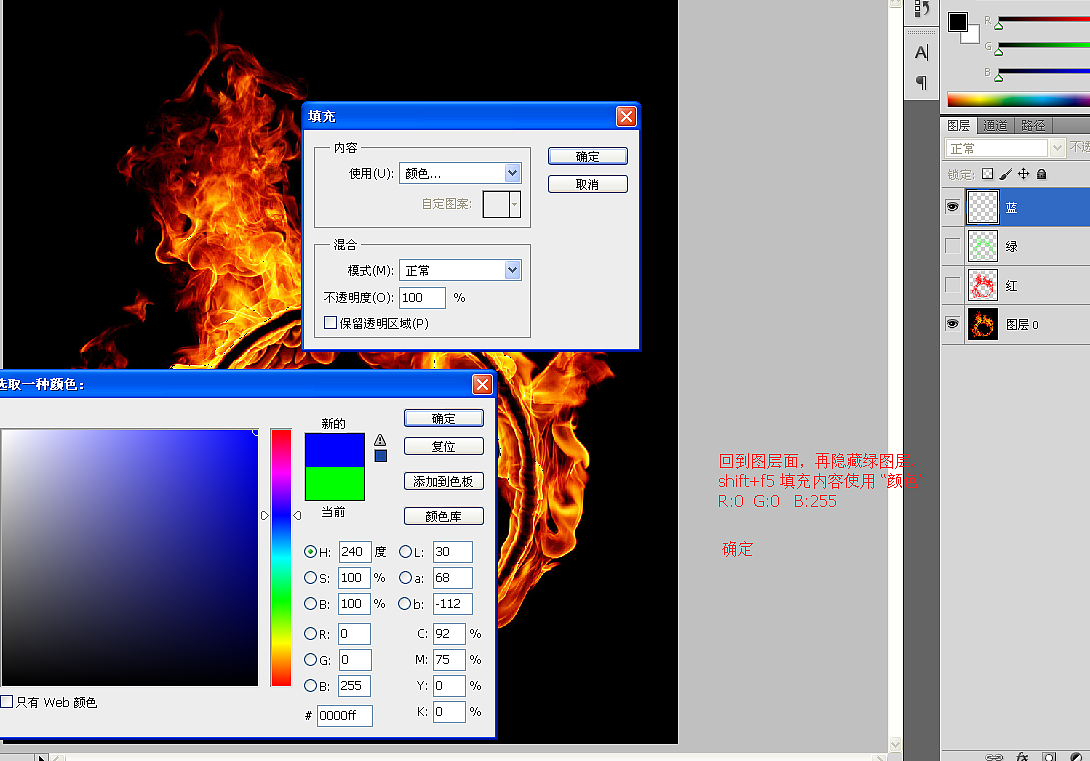The width and height of the screenshot is (1090, 761).
Task: Click in the color saturation field
Action: [130, 557]
